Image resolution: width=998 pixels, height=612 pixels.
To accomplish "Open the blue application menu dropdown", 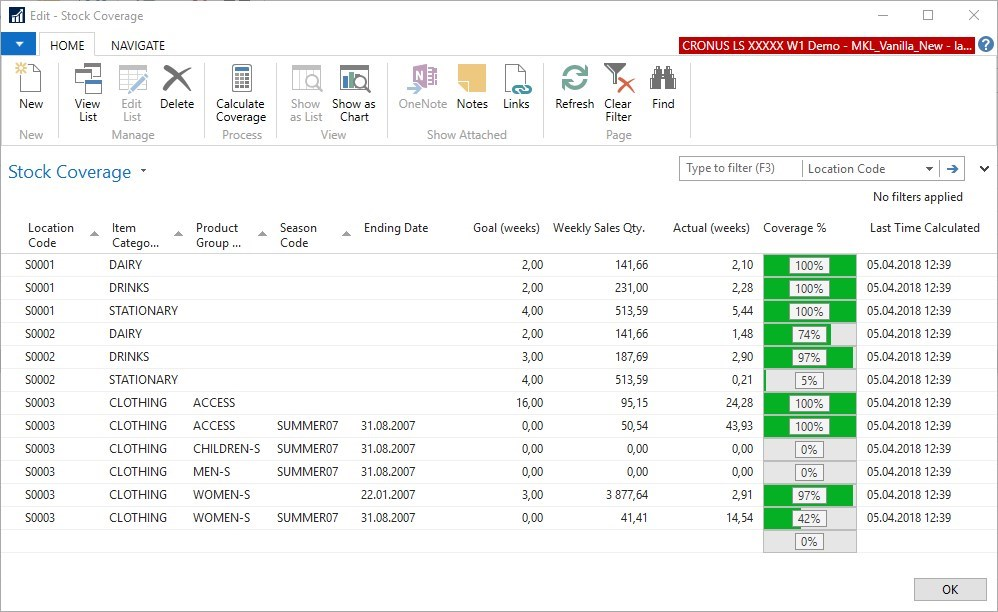I will coord(19,44).
